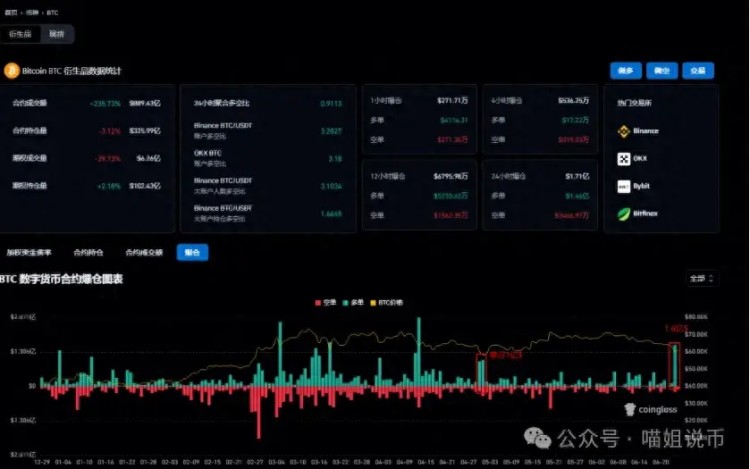The height and width of the screenshot is (469, 750).
Task: Click the $271.71万 liquidation total
Action: 452,101
